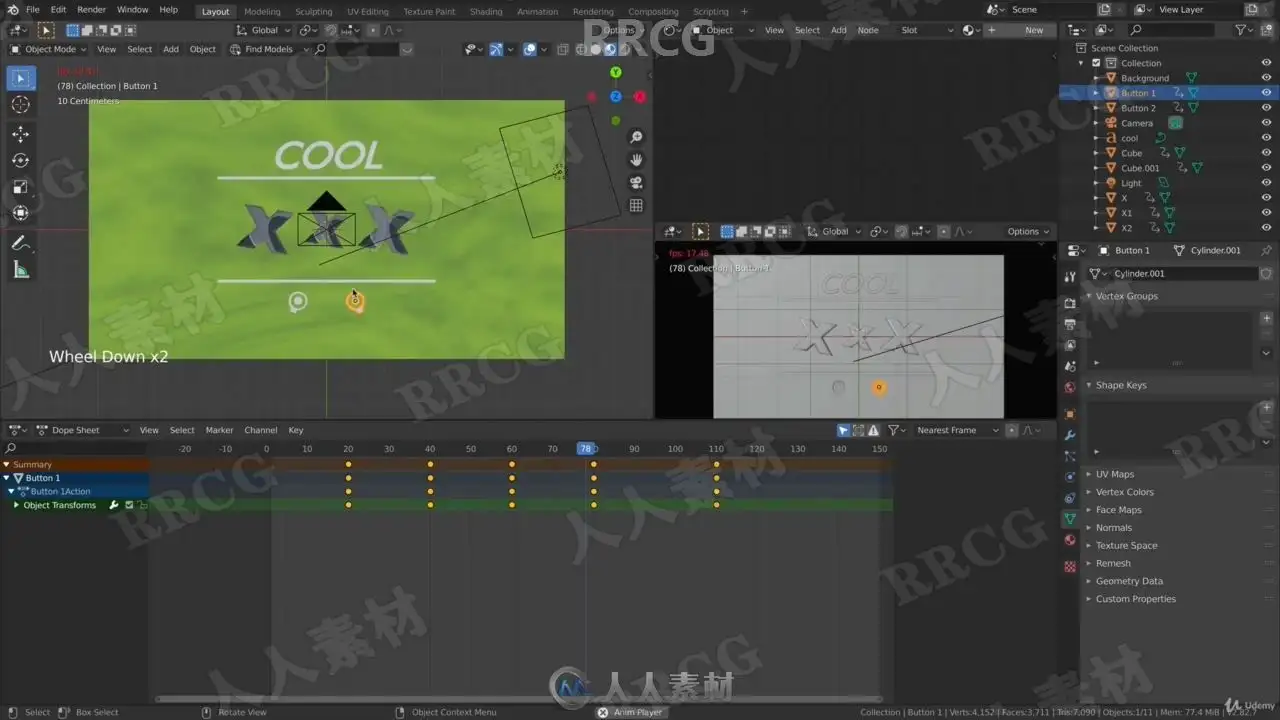The image size is (1280, 720).
Task: Switch to the Shading workspace tab
Action: tap(486, 11)
